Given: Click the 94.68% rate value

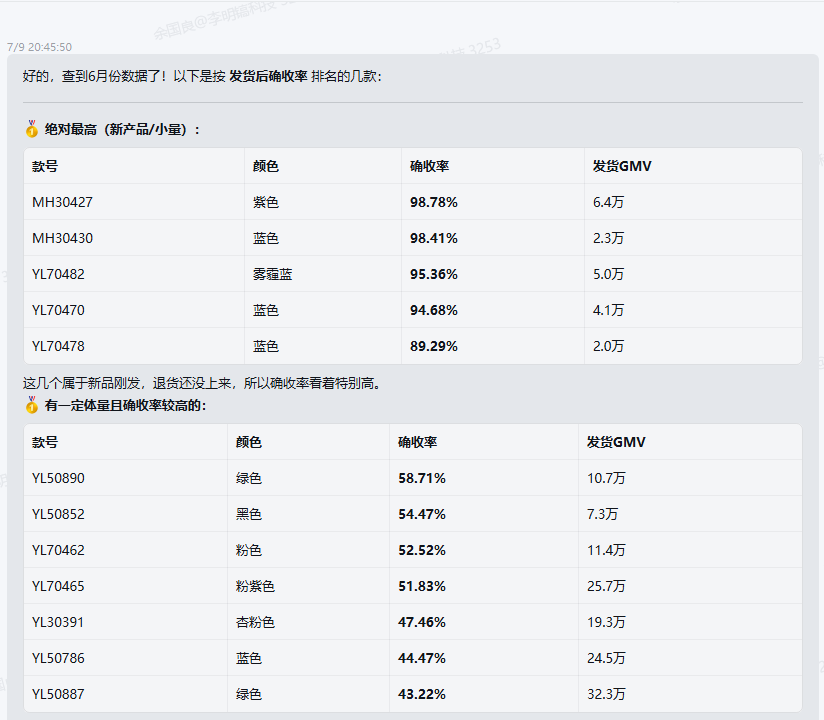Looking at the screenshot, I should (x=434, y=310).
